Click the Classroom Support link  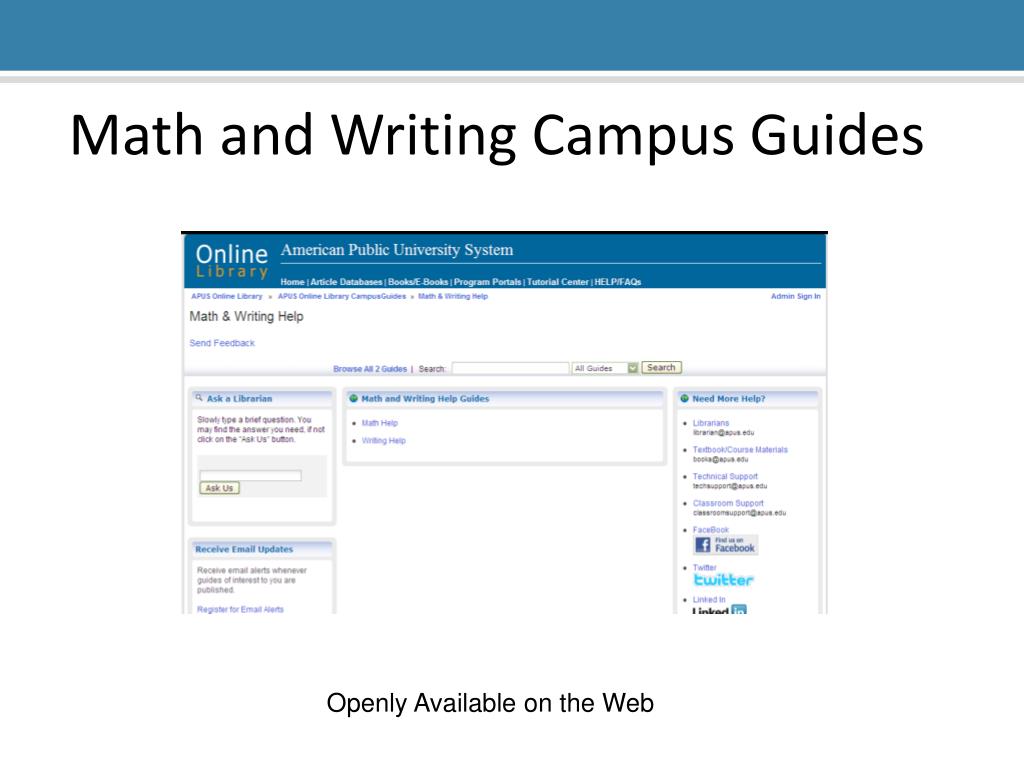pos(728,504)
